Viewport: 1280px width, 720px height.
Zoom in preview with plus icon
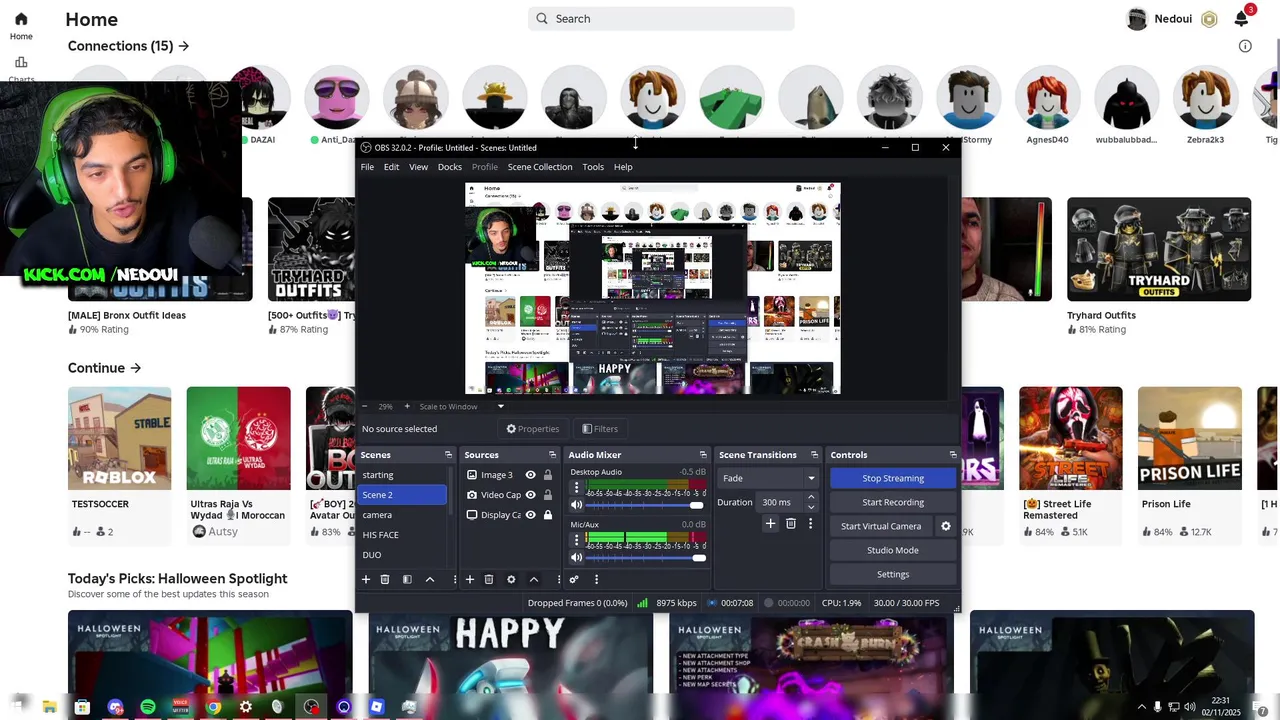coord(405,406)
